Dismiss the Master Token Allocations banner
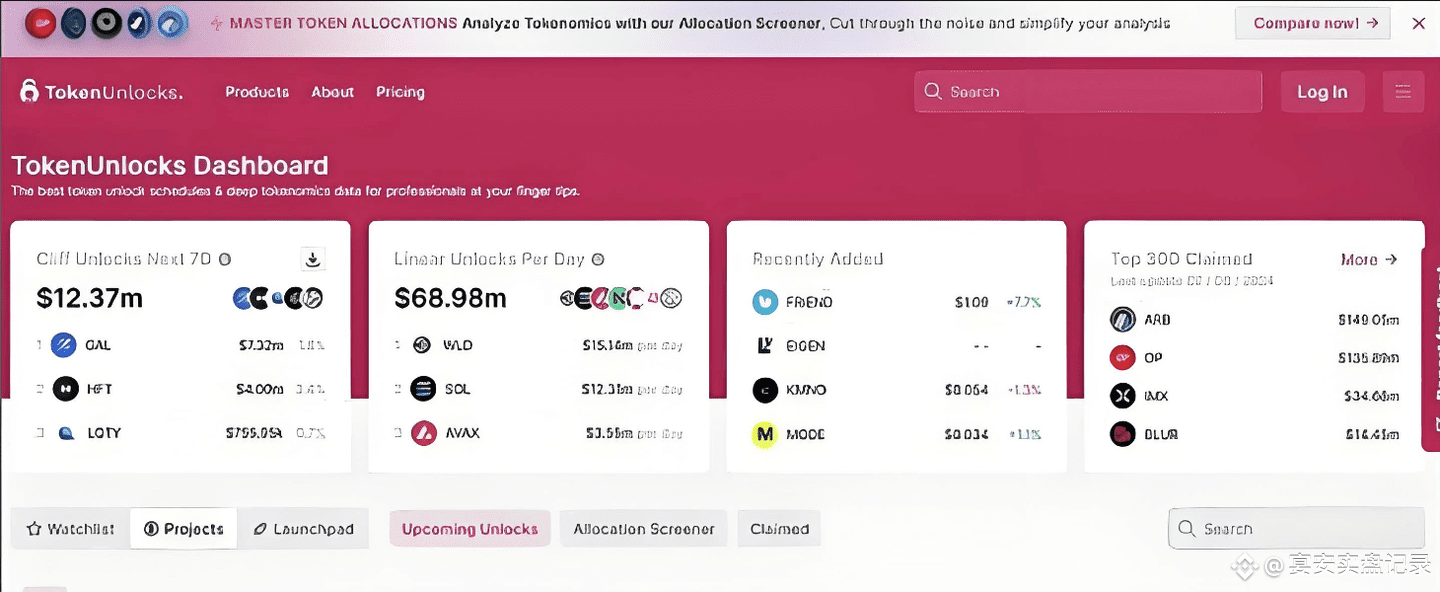 (1418, 23)
